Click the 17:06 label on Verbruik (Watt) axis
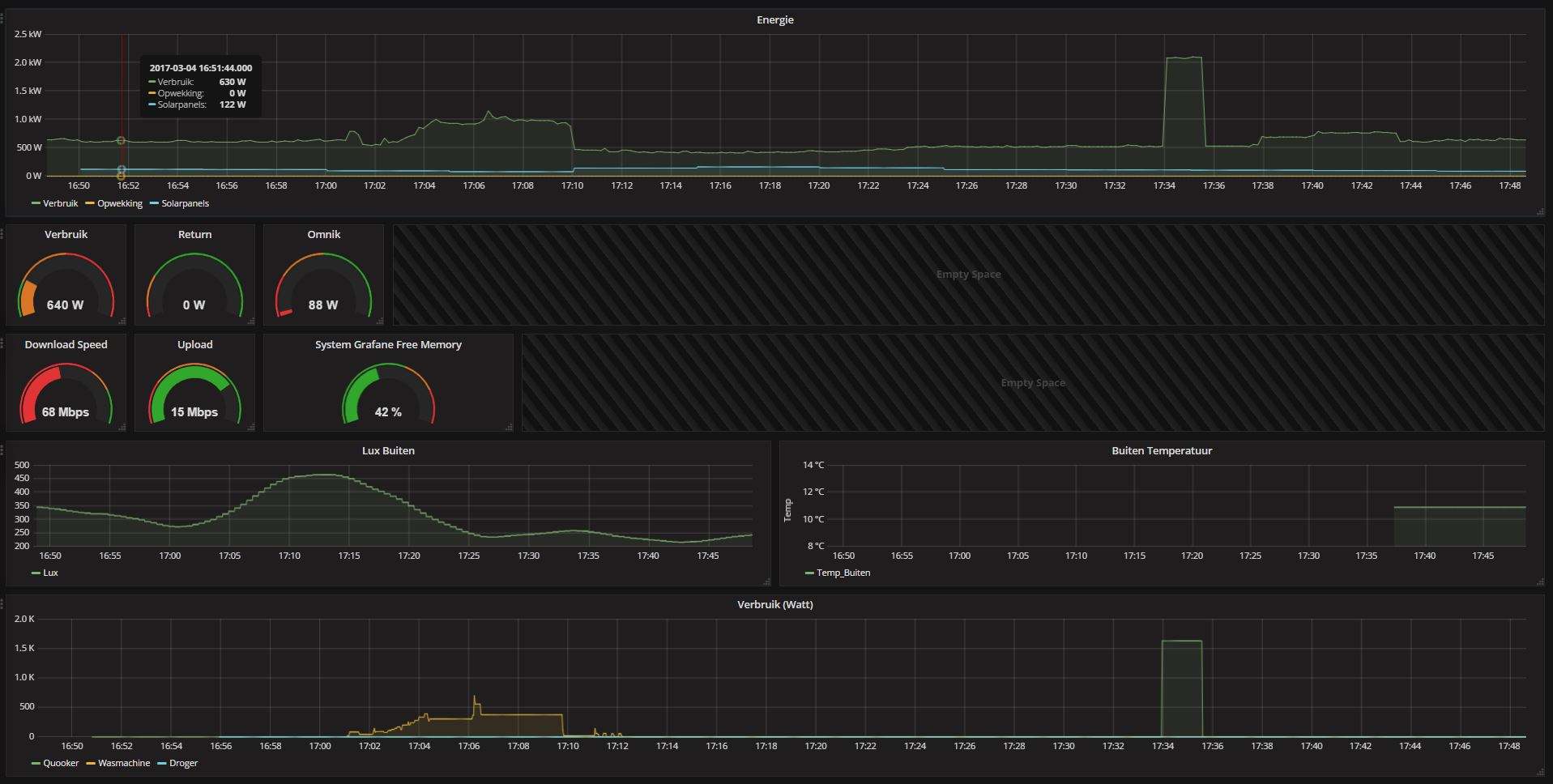Image resolution: width=1553 pixels, height=784 pixels. pyautogui.click(x=469, y=746)
